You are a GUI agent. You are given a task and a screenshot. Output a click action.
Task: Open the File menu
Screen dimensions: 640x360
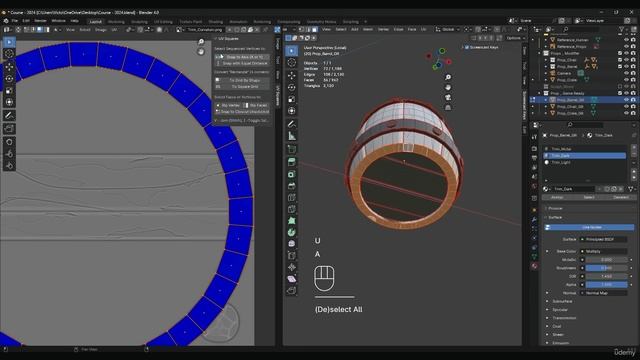click(x=14, y=21)
